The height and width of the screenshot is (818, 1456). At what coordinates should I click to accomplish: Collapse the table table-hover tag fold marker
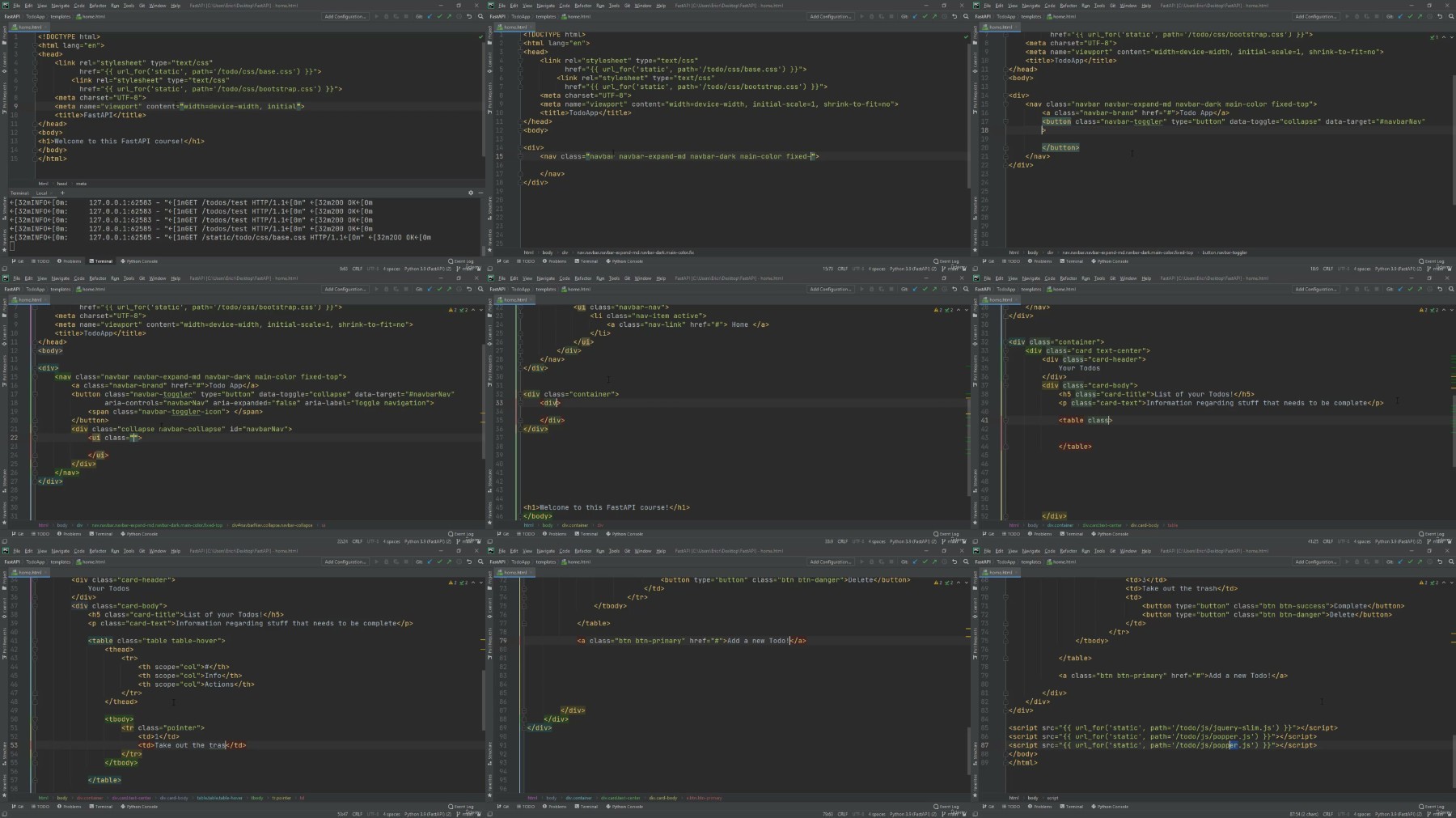point(36,641)
